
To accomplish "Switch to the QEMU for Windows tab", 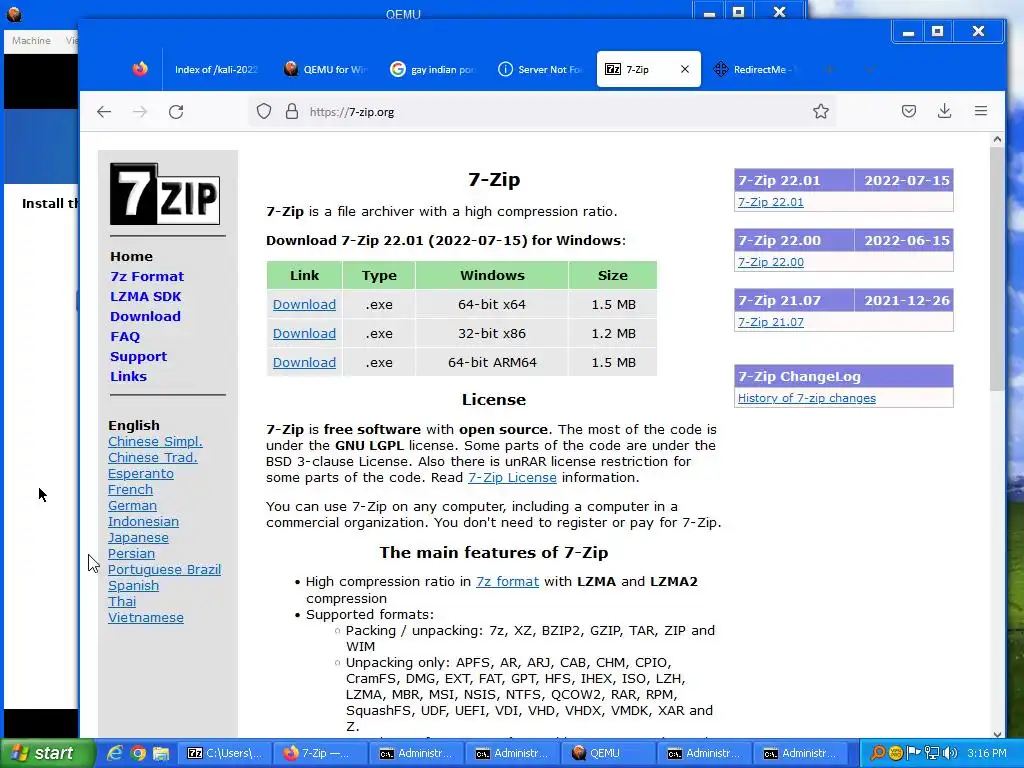I will [326, 69].
